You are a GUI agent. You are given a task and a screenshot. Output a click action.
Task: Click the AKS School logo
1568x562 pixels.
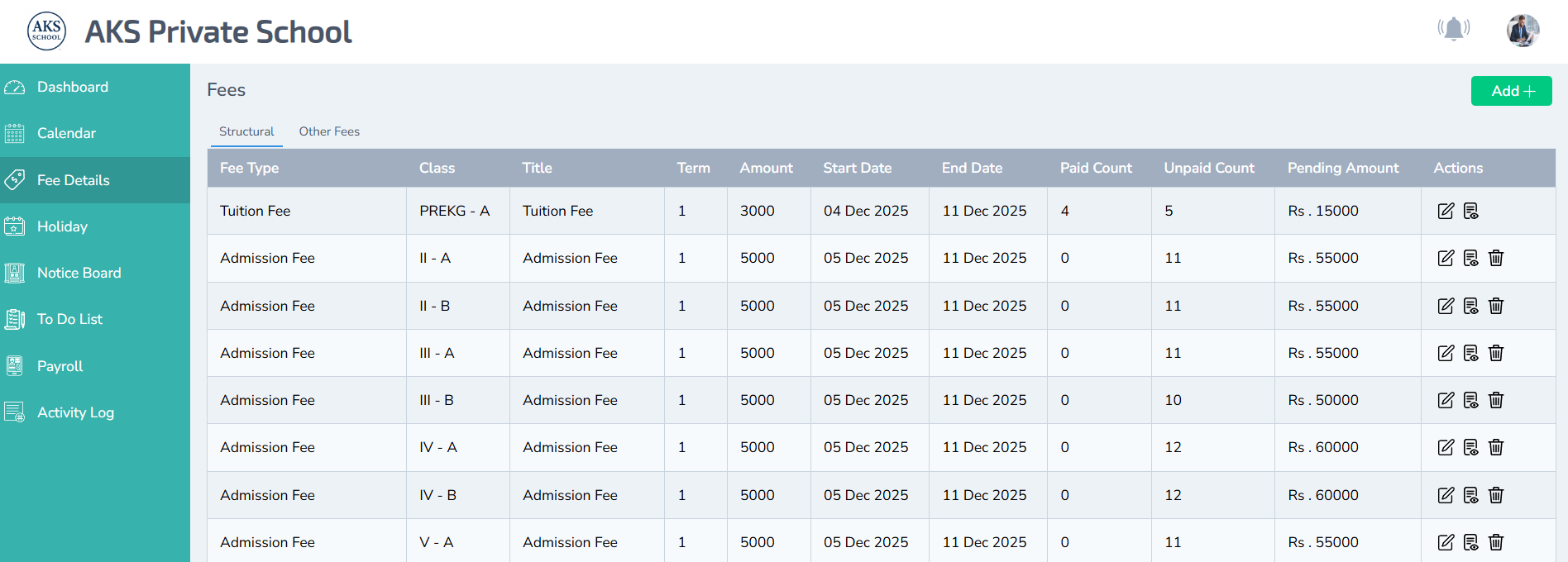tap(46, 31)
